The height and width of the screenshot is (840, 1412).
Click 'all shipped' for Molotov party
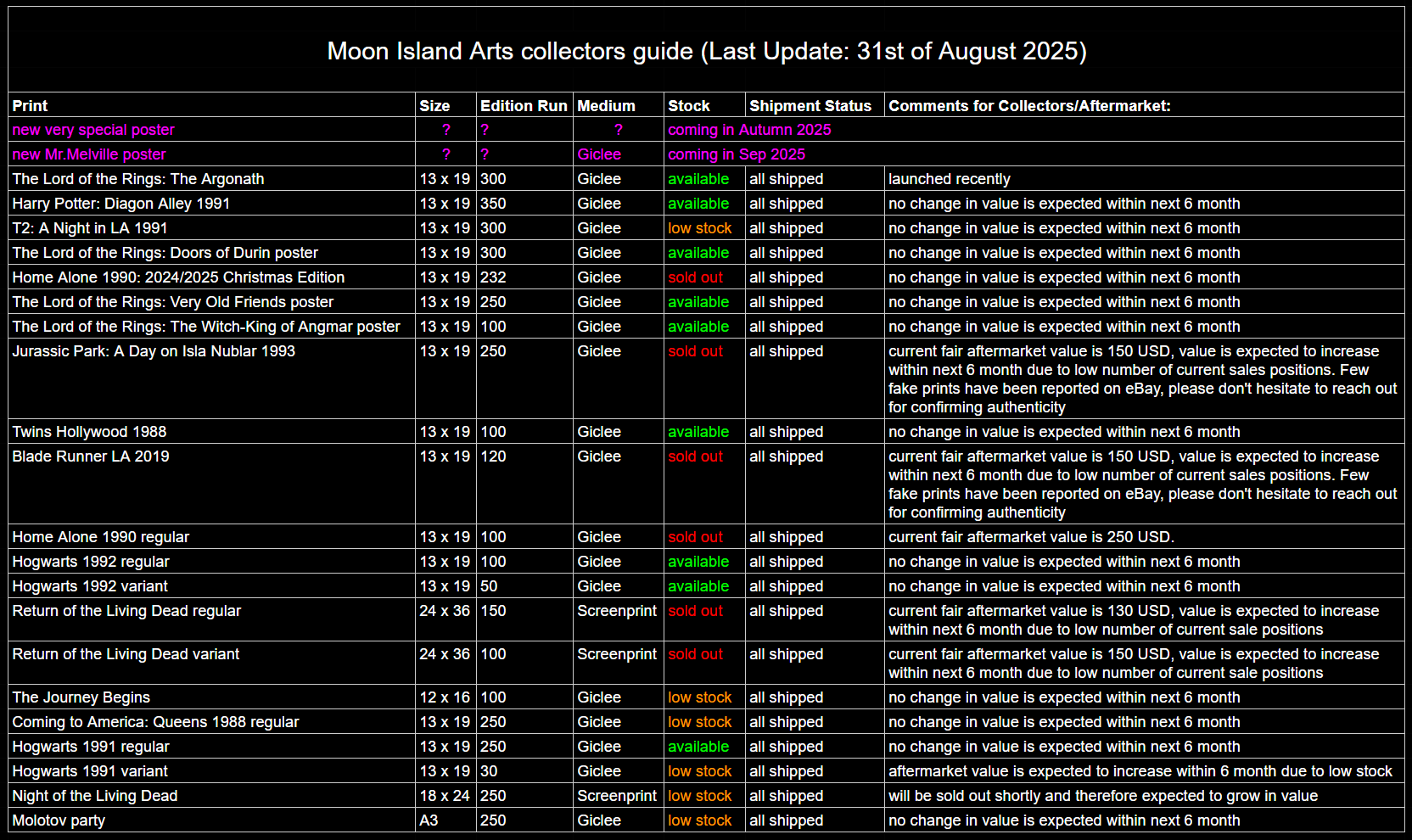click(x=786, y=820)
